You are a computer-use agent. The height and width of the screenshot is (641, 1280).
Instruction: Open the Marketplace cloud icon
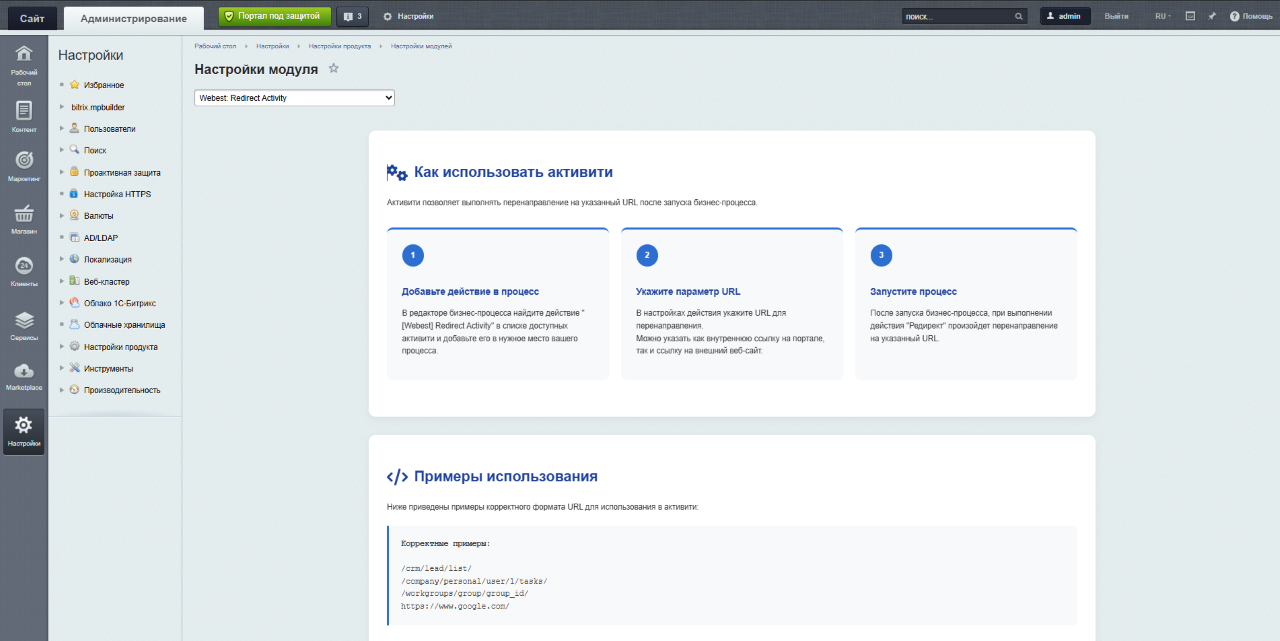coord(23,370)
